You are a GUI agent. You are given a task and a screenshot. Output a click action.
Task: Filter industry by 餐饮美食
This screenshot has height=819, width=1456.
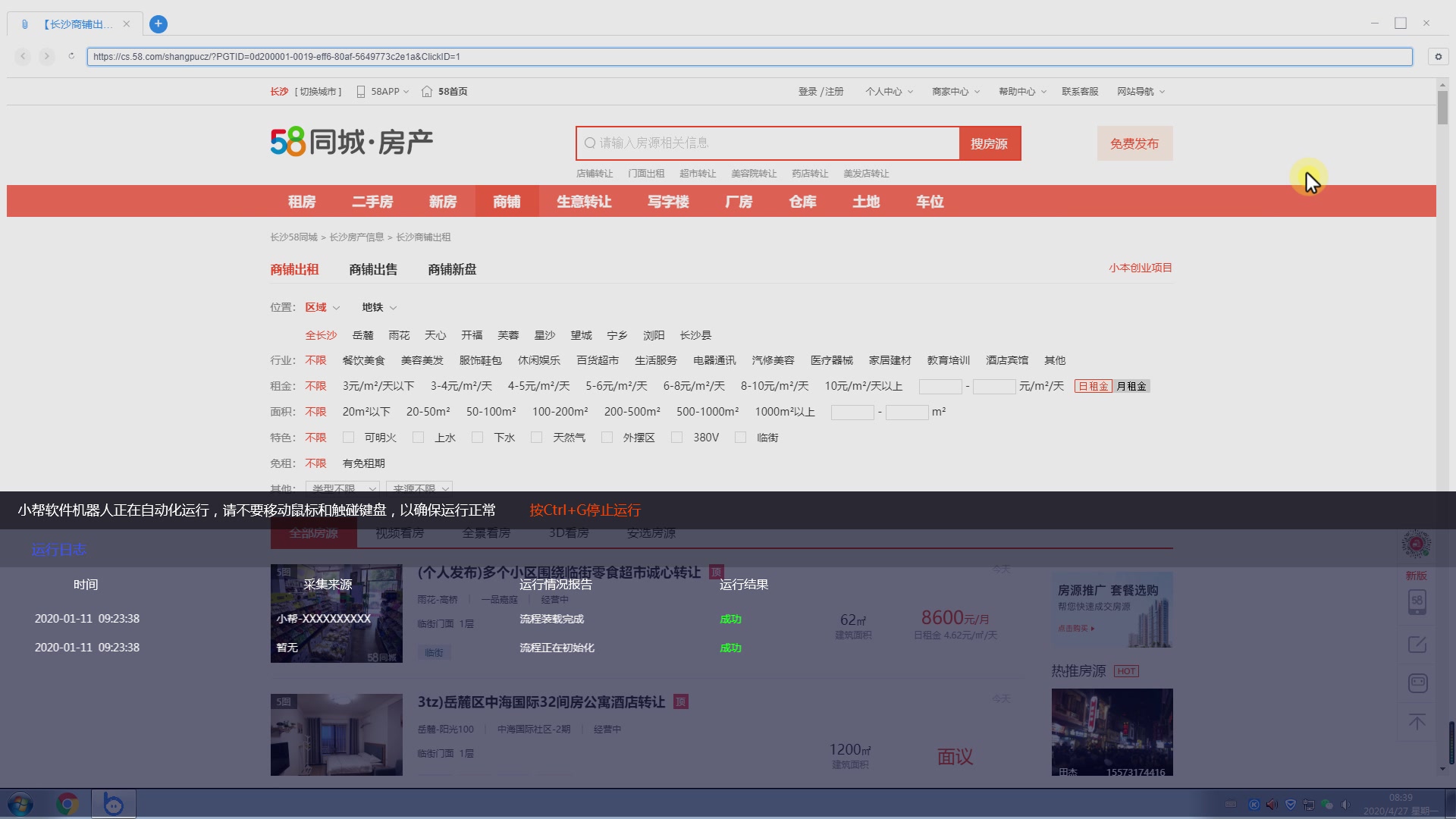point(363,360)
